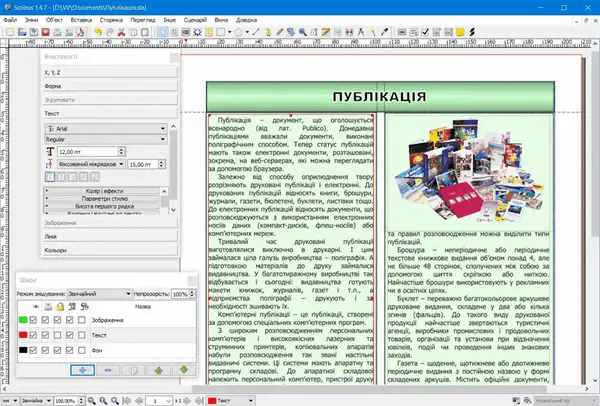Screen dimensions: 600x406
Task: Select the Insert Shape rectangle tool
Action: (x=221, y=32)
